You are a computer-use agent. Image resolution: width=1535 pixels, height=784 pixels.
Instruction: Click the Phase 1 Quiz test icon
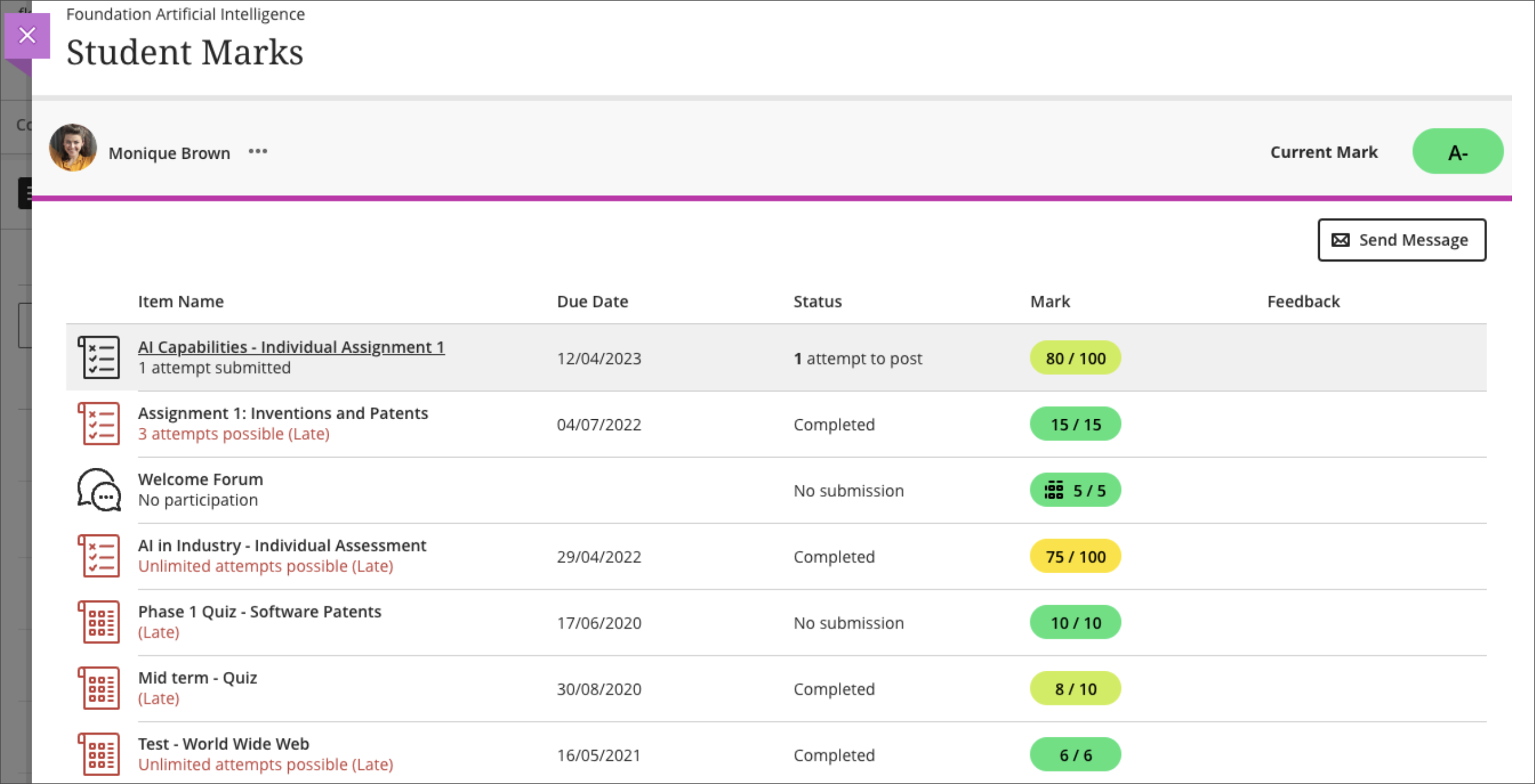coord(99,622)
